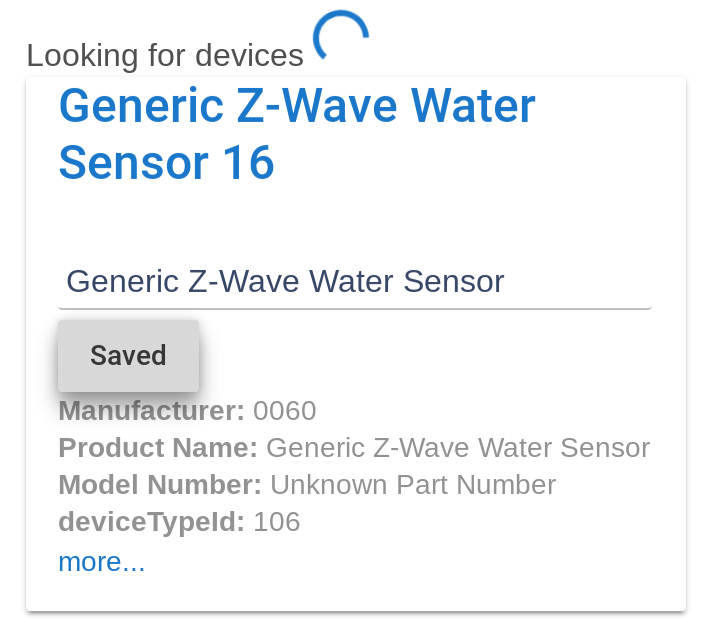Select the Product Name value text
720x634 pixels.
458,448
